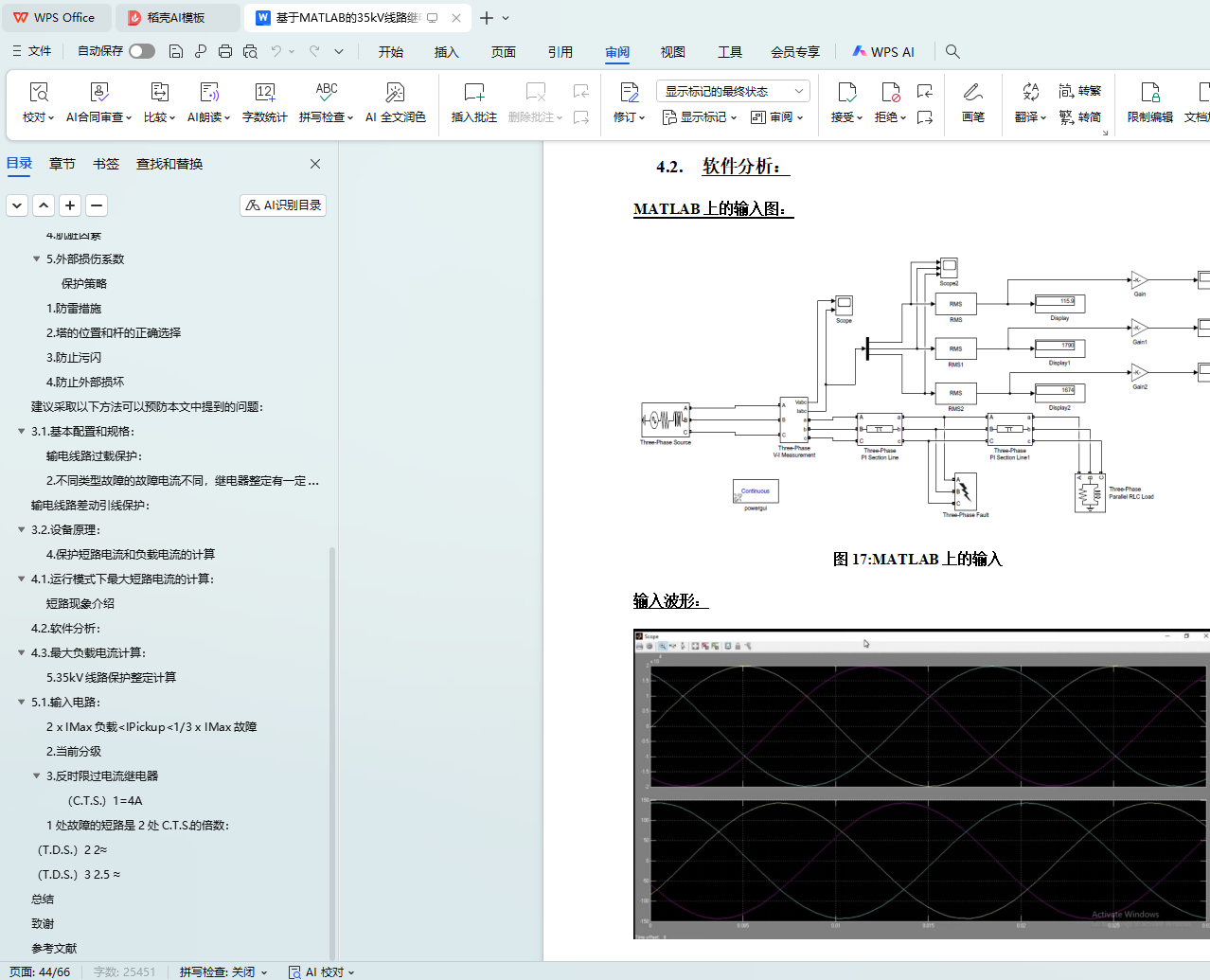This screenshot has width=1210, height=980.
Task: Click the search magnifier icon in menu bar
Action: (952, 52)
